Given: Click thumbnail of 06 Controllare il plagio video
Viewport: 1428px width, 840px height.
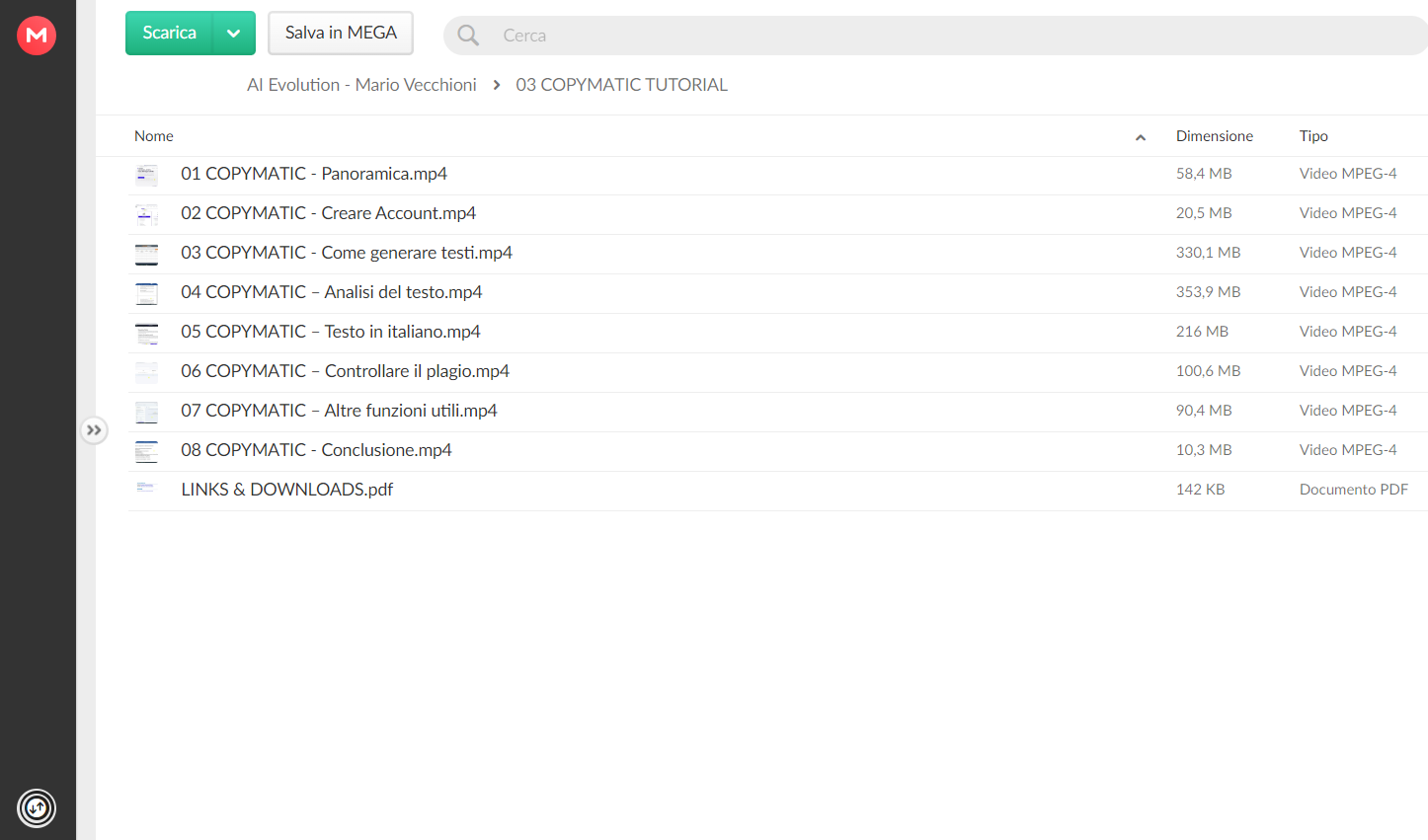Looking at the screenshot, I should (x=146, y=372).
